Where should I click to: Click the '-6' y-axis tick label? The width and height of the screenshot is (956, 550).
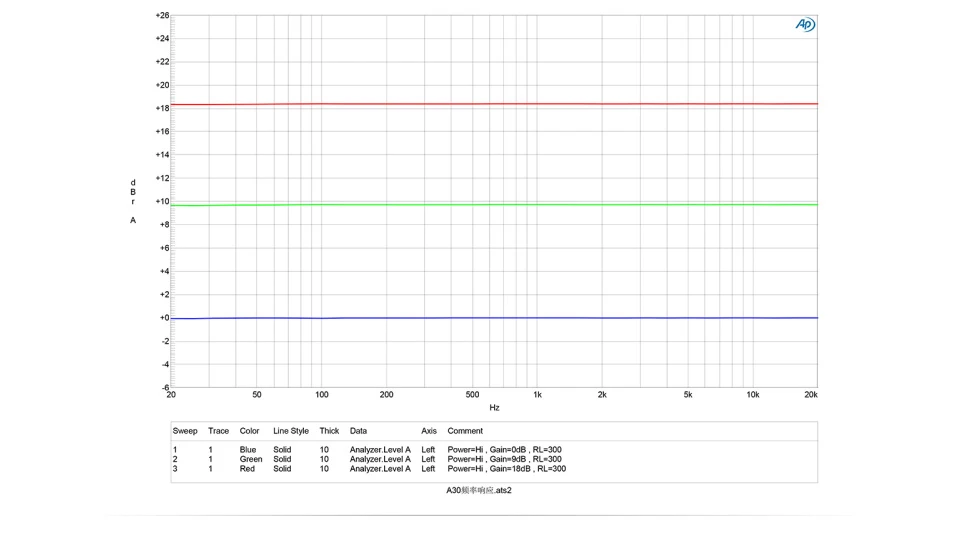[165, 387]
